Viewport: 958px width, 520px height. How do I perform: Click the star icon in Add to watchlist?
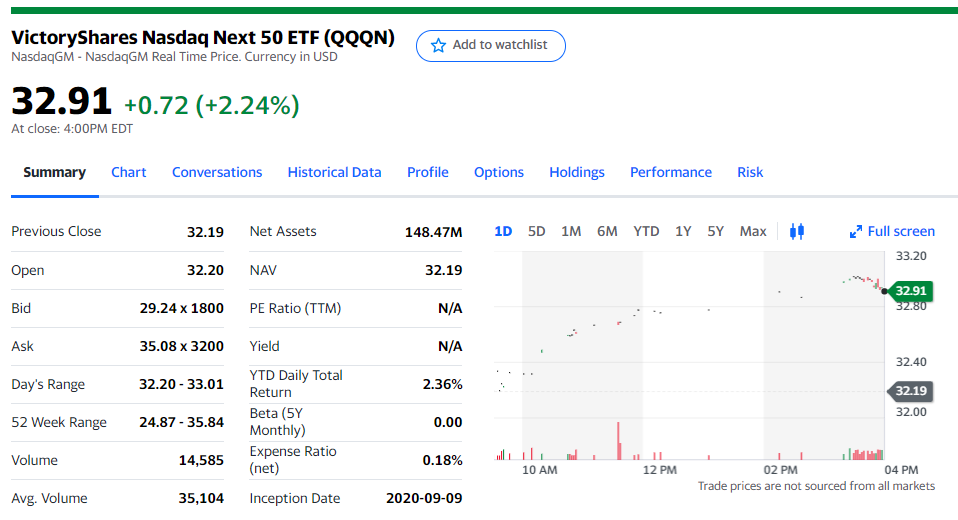438,45
